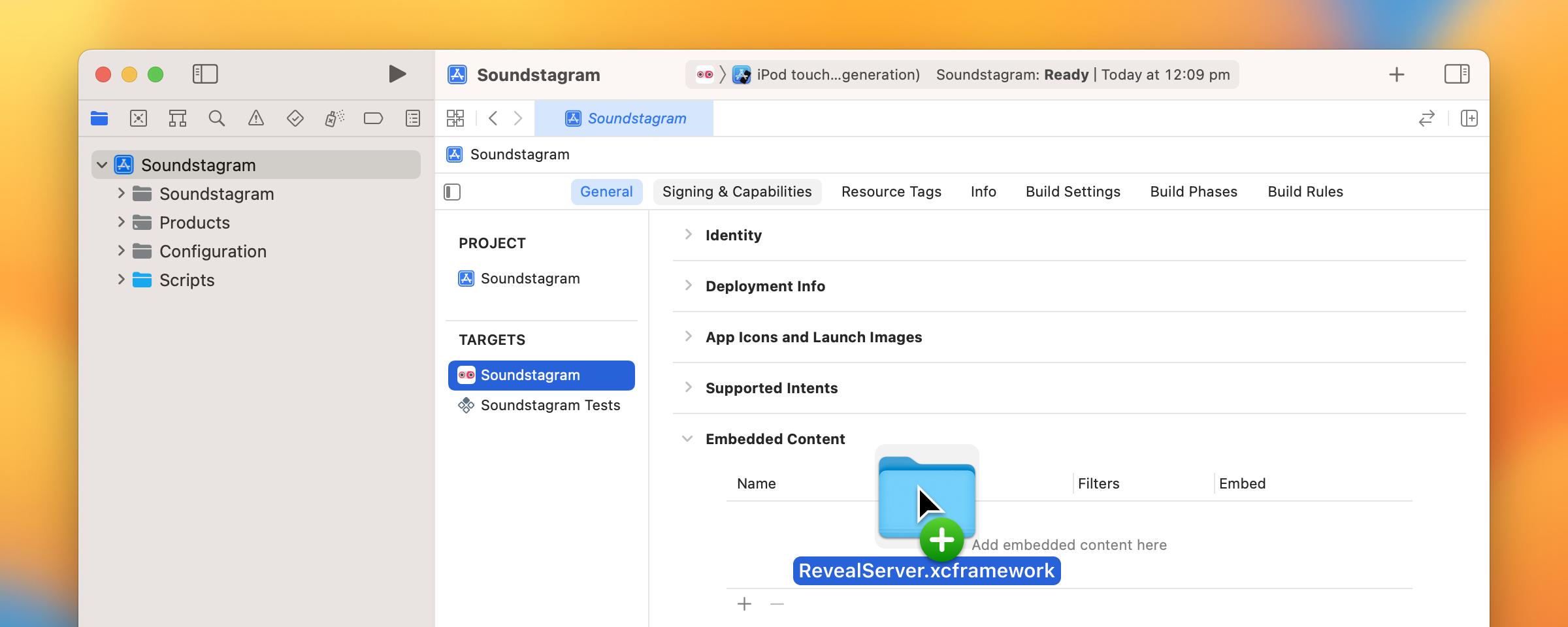Open the Project navigator folder icon
Screen dimensions: 1568x627
coord(99,118)
